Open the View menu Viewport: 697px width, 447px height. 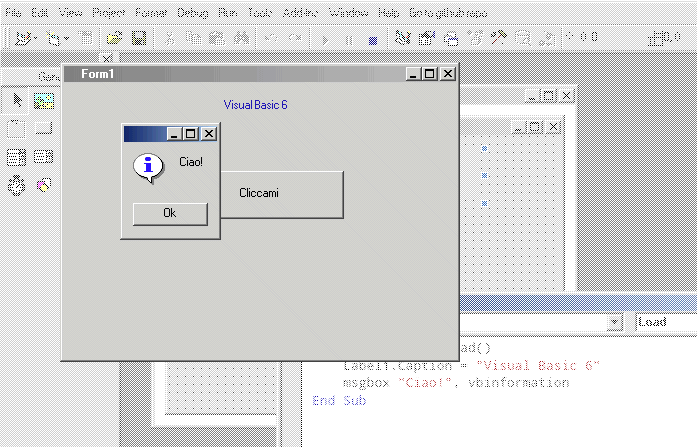[71, 13]
